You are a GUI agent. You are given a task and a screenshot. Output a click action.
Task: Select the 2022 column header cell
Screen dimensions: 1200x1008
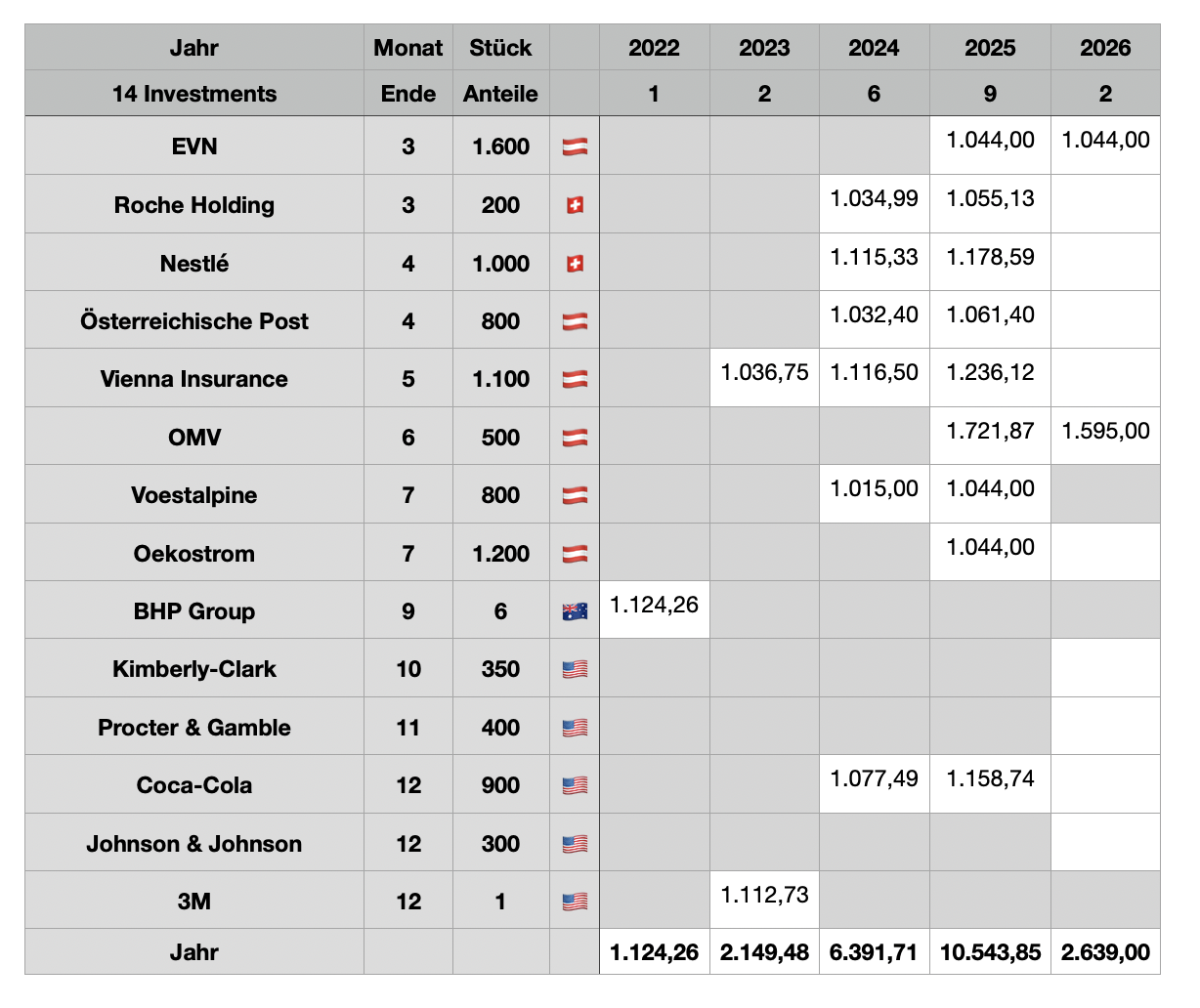(x=654, y=48)
